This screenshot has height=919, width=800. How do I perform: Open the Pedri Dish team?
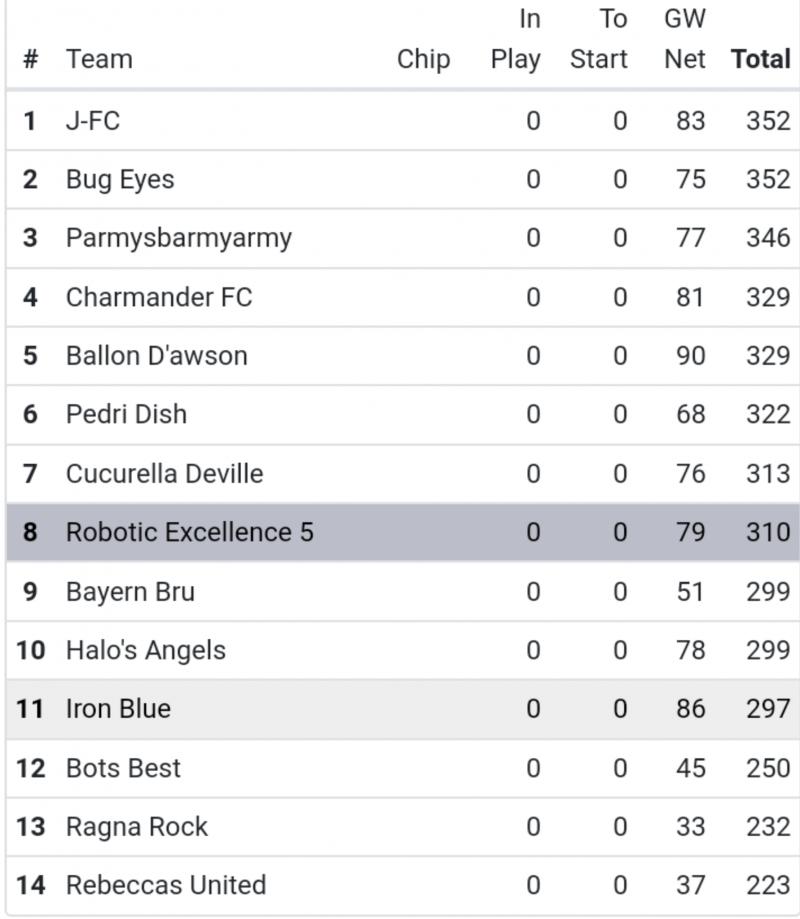tap(126, 415)
